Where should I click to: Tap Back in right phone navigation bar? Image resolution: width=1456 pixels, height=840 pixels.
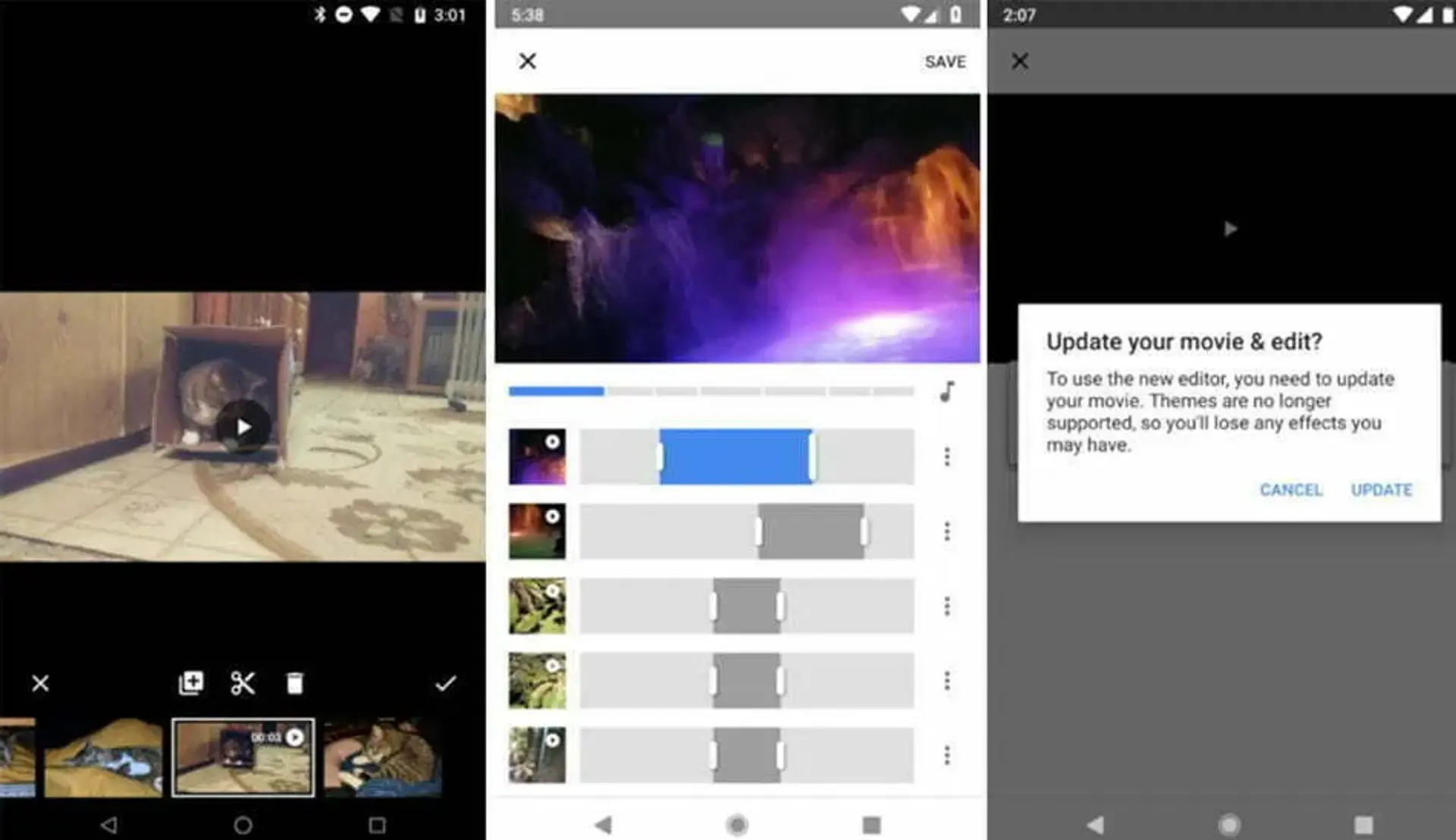[x=1095, y=824]
